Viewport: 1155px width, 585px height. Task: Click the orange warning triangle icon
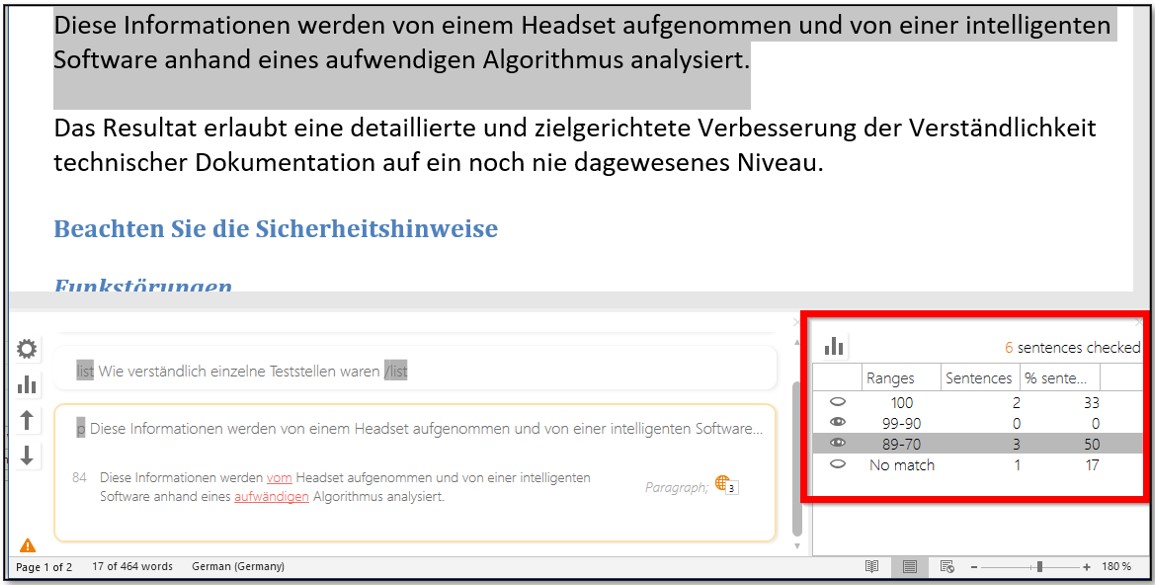tap(27, 545)
